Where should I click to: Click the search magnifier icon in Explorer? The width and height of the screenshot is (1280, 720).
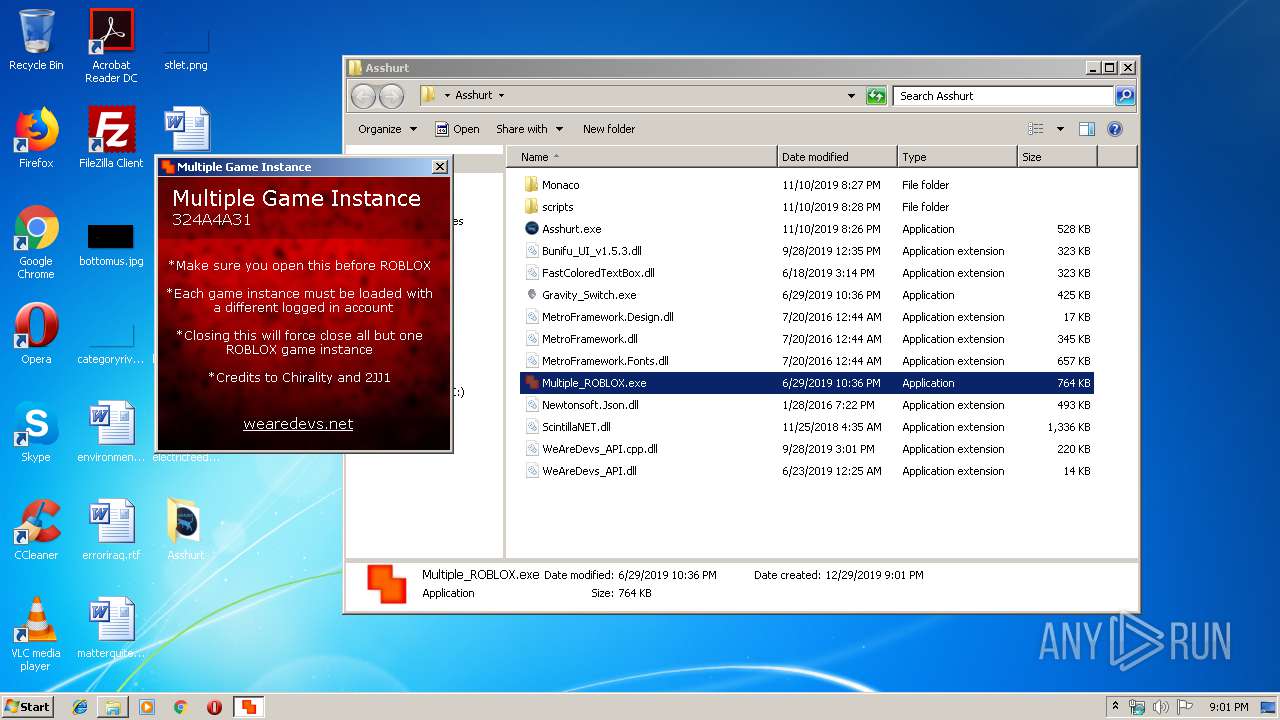1125,96
